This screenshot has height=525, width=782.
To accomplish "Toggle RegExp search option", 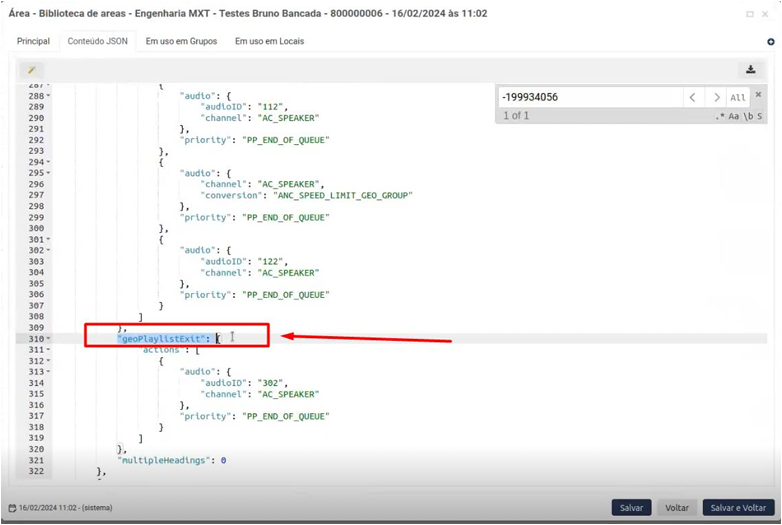I will coord(719,116).
